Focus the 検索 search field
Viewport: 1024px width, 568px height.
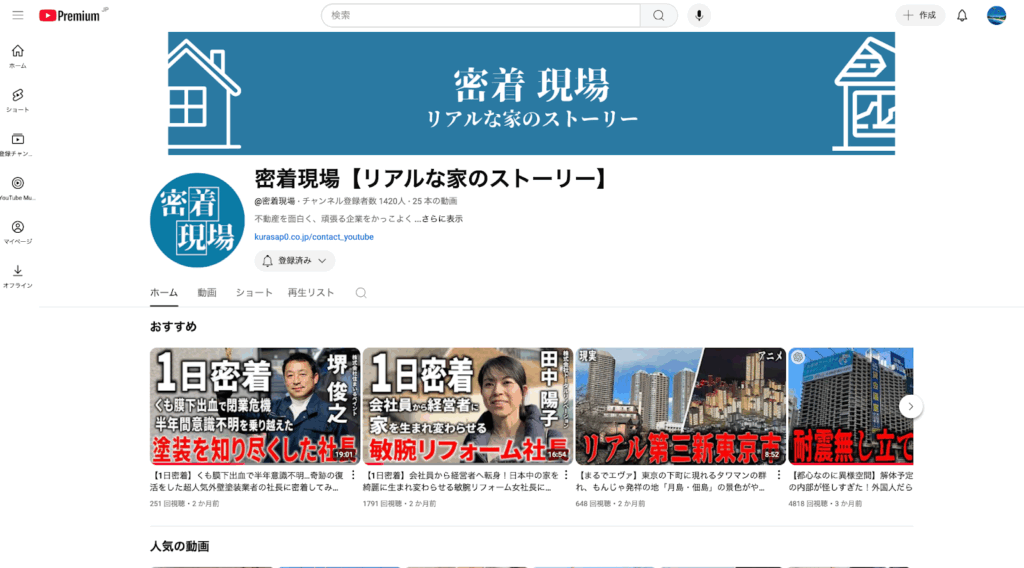point(481,16)
